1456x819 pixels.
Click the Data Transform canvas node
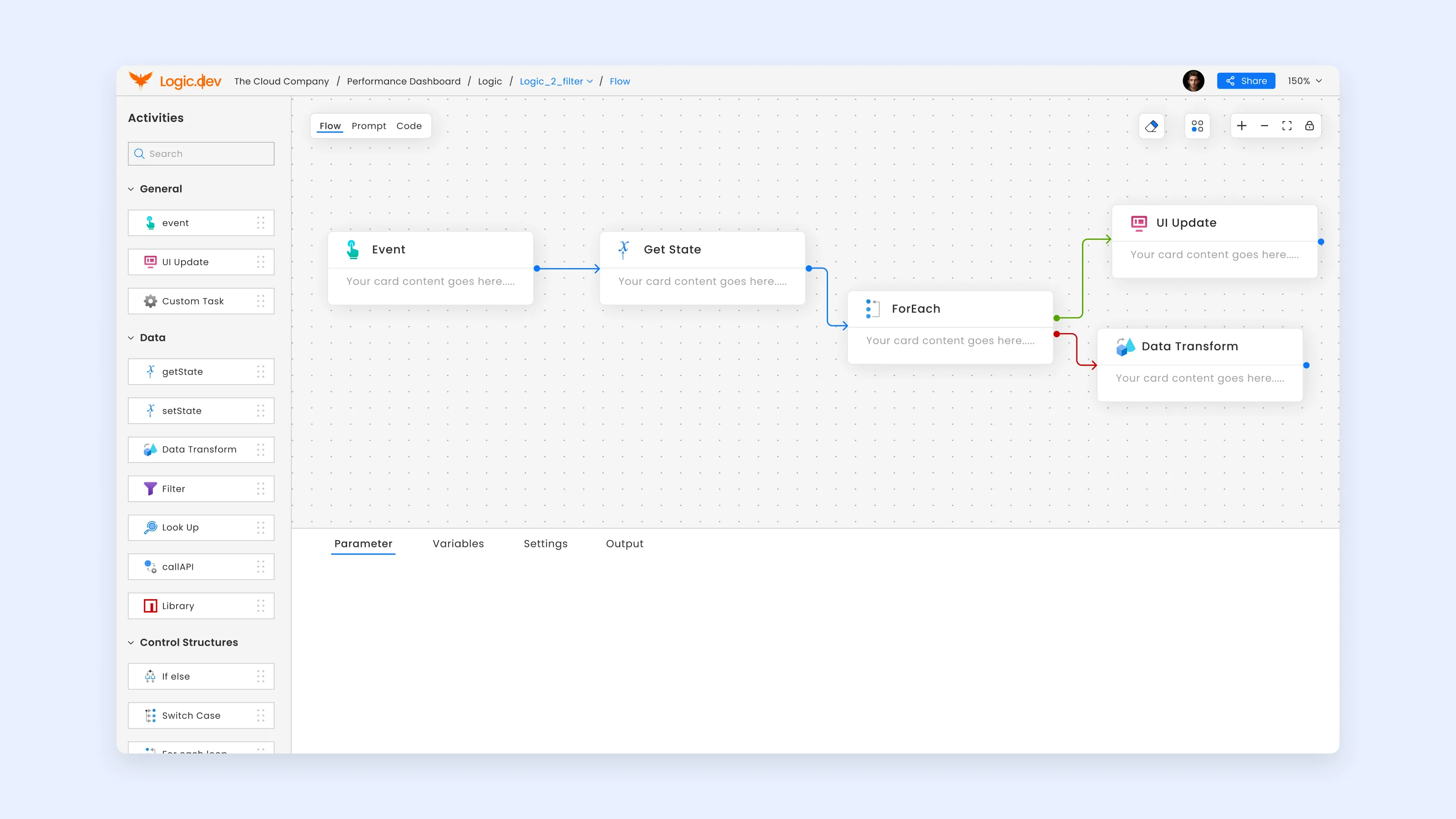(1199, 365)
